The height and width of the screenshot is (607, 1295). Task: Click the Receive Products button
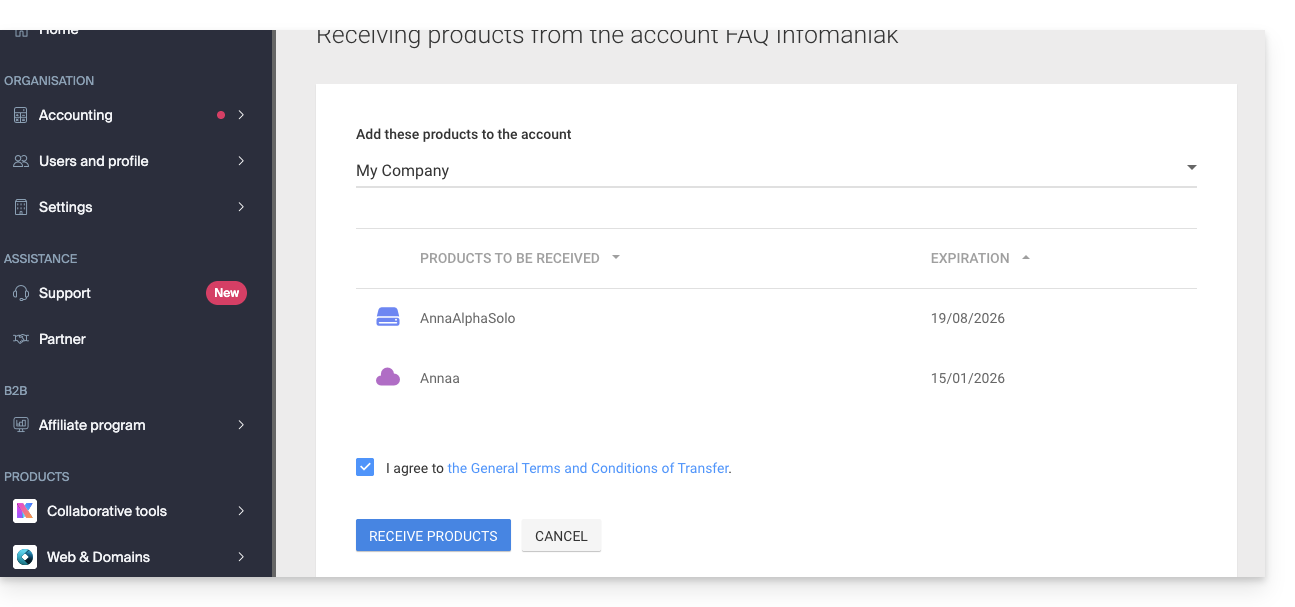pos(433,535)
